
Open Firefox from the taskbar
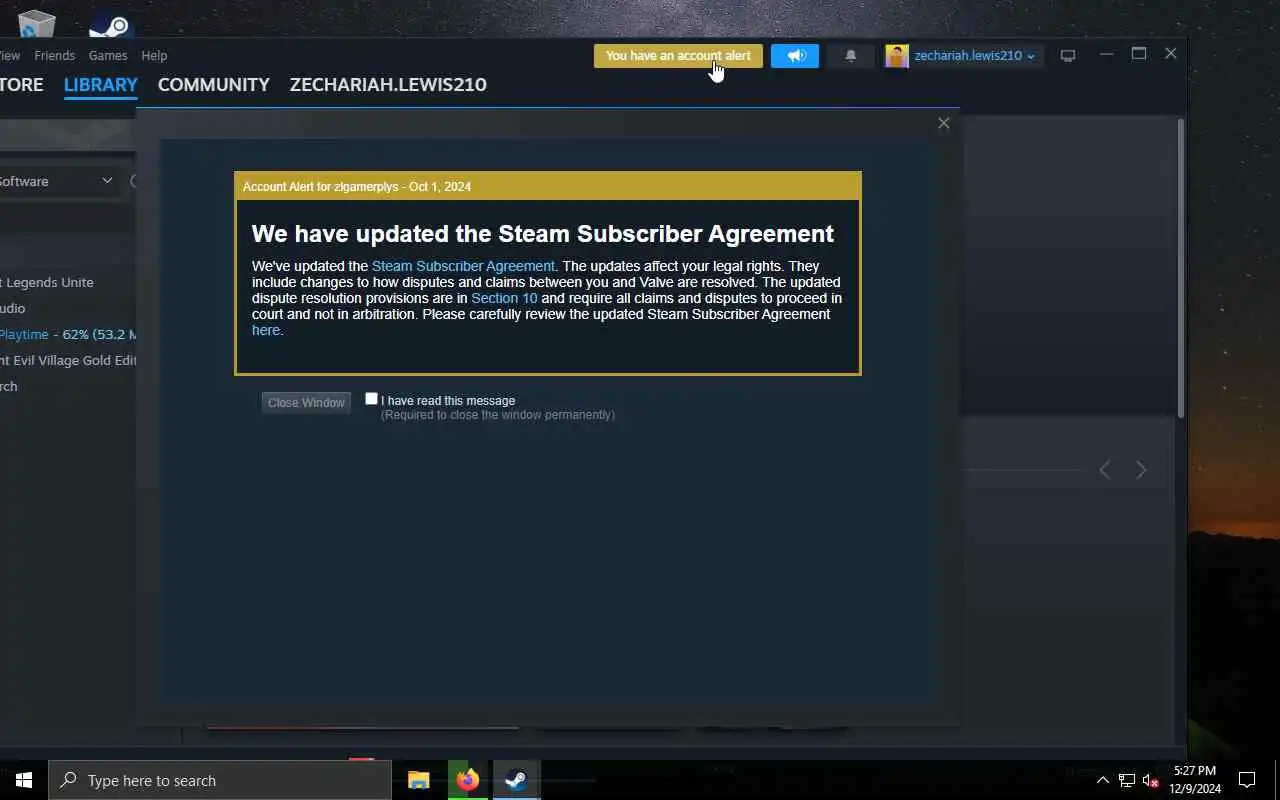467,780
